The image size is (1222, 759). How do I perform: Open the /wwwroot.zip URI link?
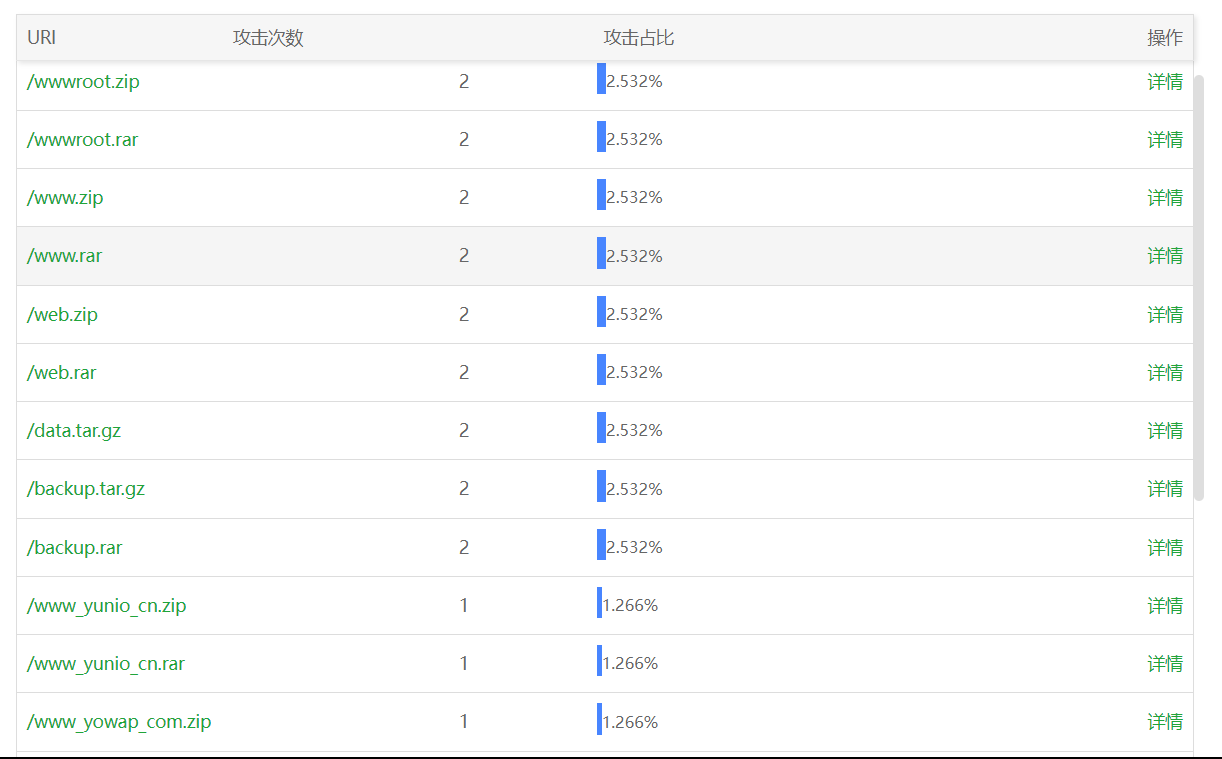pos(83,82)
